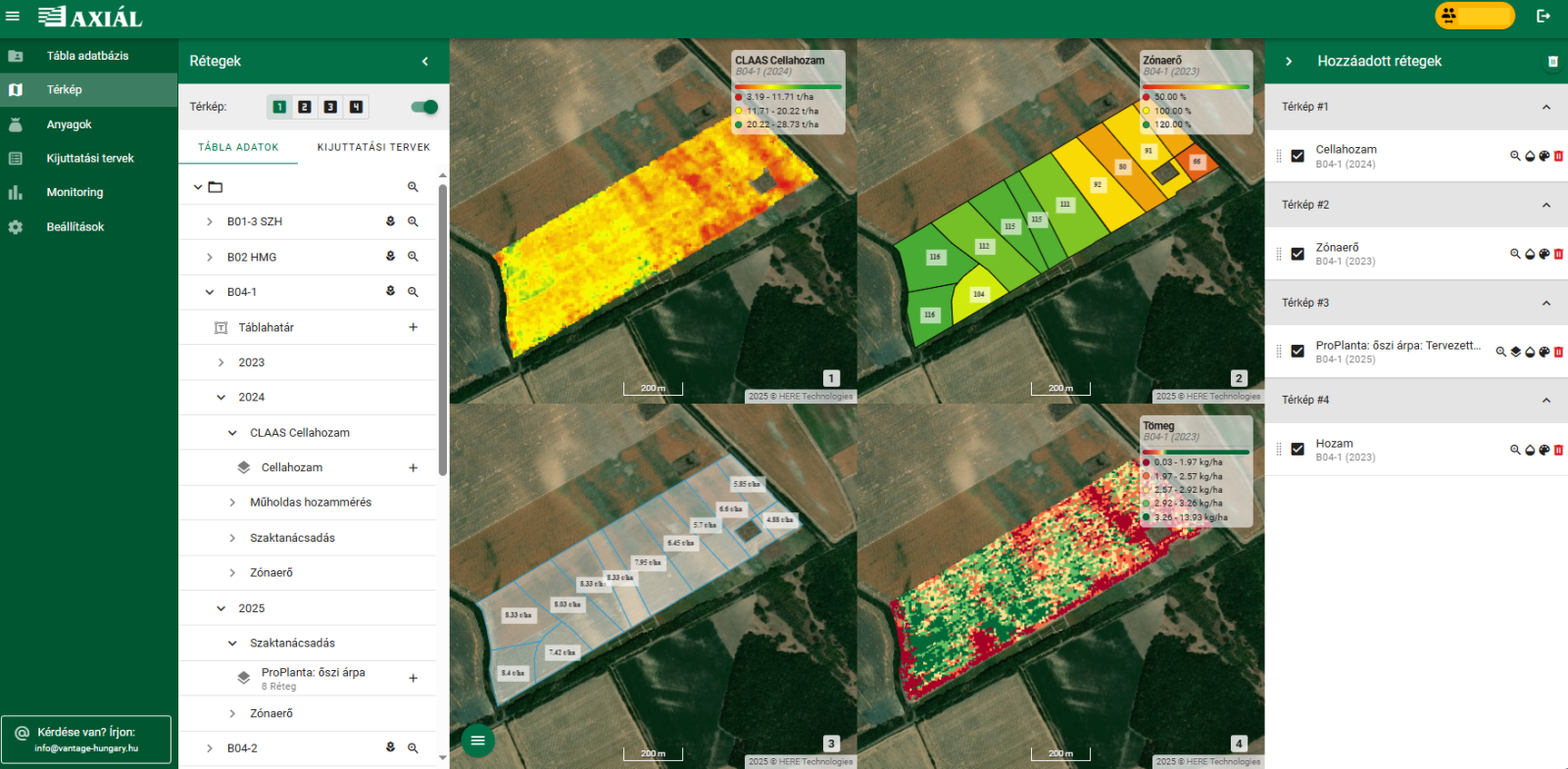The image size is (1568, 769).
Task: Select map layout 3 button
Action: tap(330, 107)
